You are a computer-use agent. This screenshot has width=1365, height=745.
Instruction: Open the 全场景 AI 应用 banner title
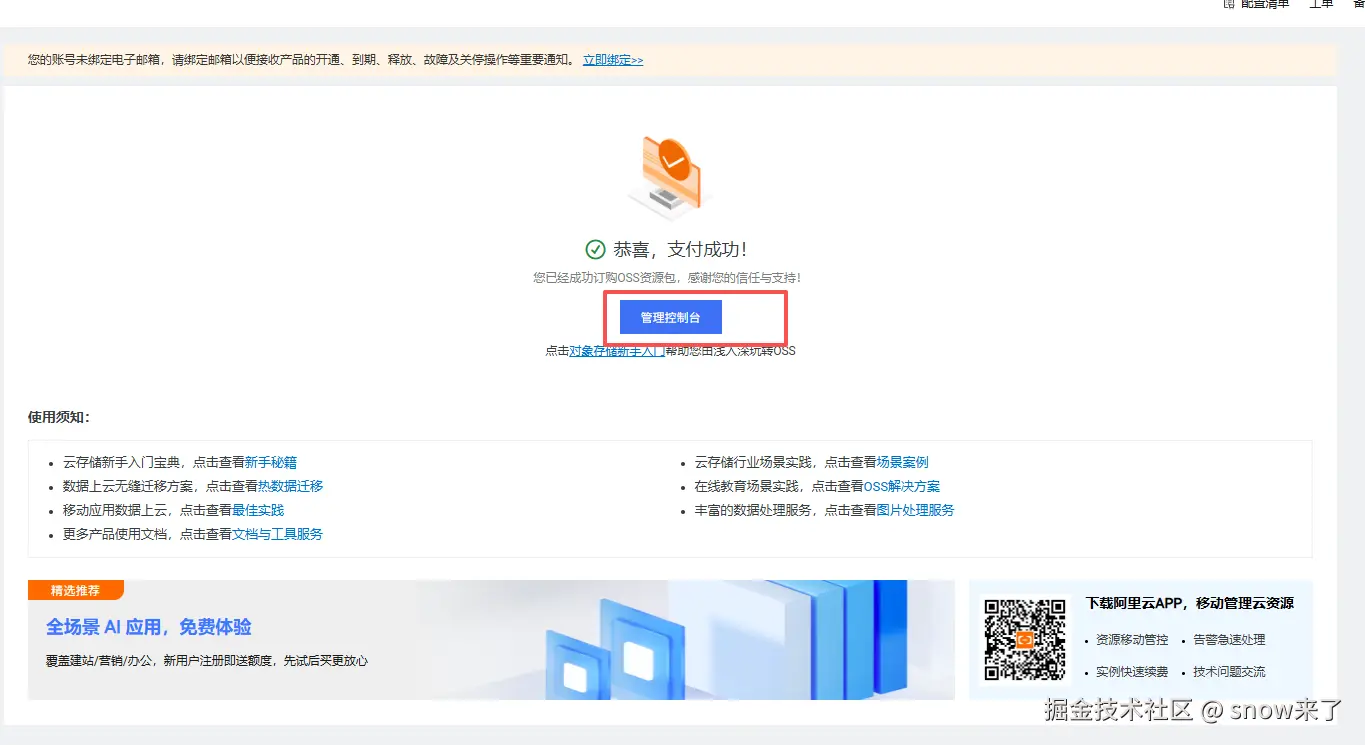point(149,627)
